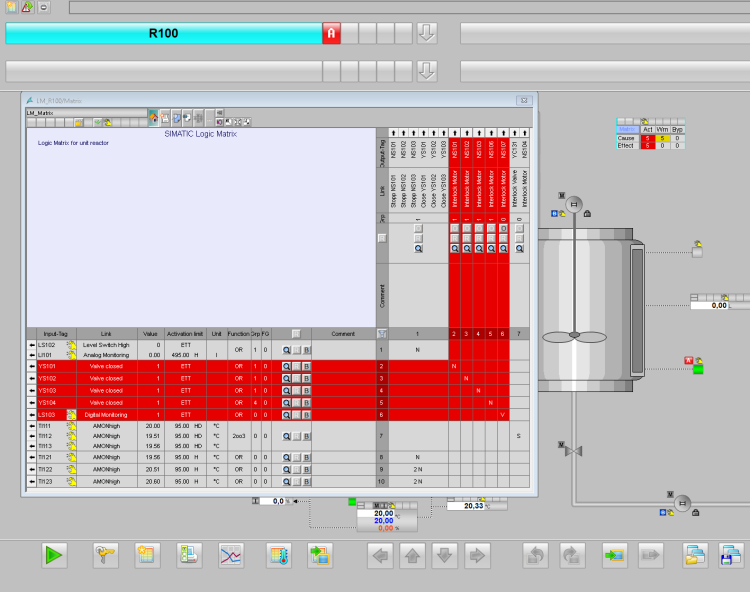The image size is (750, 592).
Task: Click the magnifier in row TI121
Action: (286, 457)
